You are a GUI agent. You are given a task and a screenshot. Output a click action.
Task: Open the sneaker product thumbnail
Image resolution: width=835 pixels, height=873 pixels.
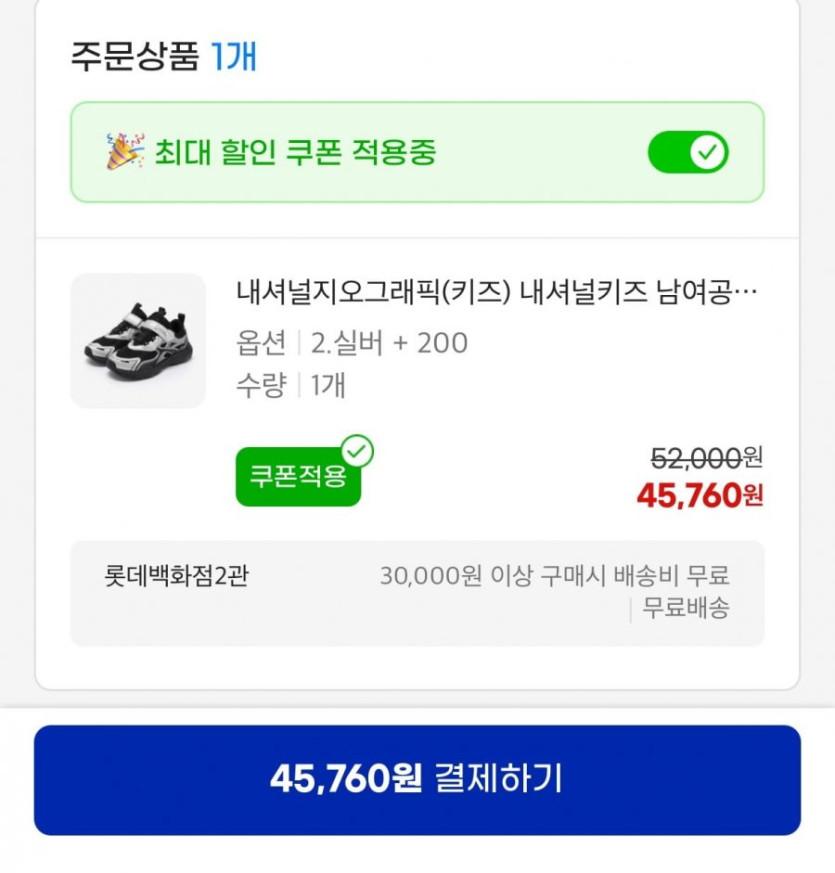(138, 341)
